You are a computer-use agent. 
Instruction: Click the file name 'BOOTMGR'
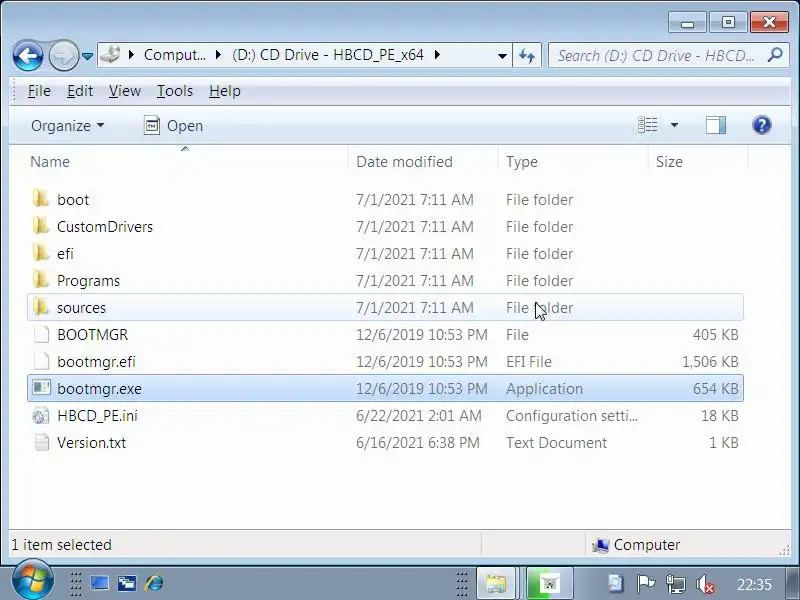point(92,335)
